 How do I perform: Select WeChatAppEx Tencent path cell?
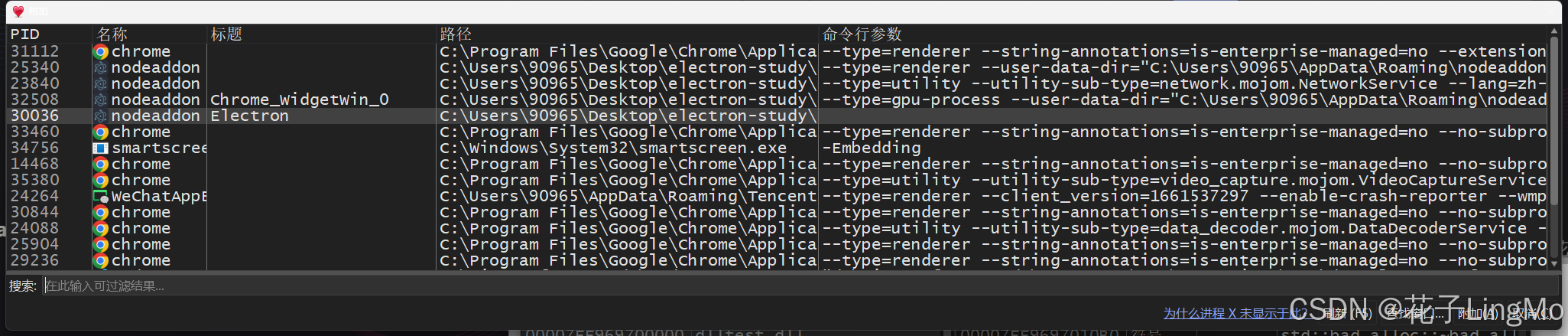pyautogui.click(x=628, y=197)
